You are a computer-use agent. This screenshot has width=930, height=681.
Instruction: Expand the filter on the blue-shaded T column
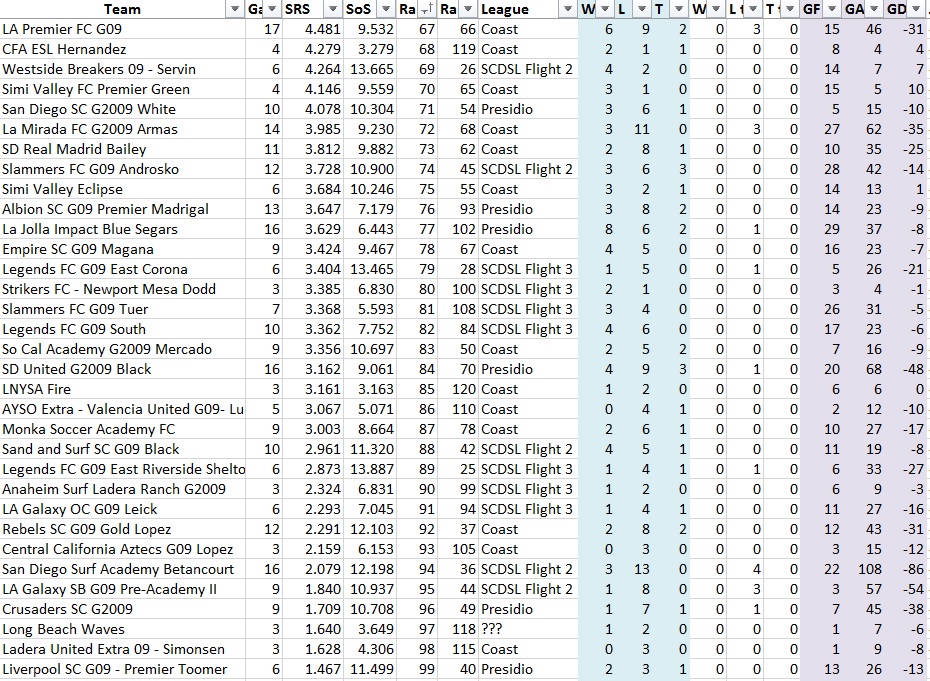pyautogui.click(x=677, y=9)
